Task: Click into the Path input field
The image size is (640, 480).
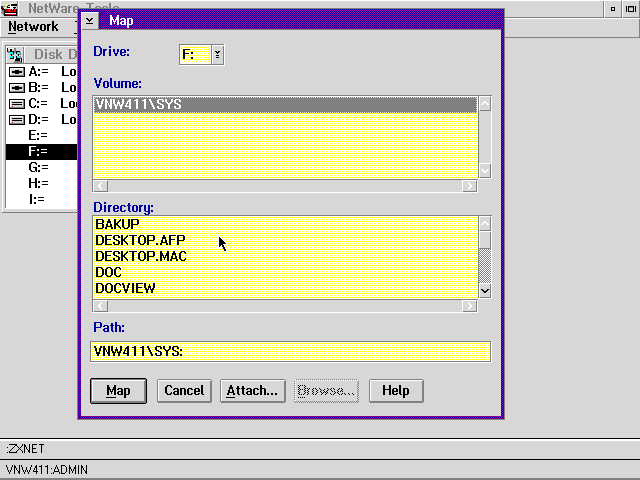Action: pos(291,351)
